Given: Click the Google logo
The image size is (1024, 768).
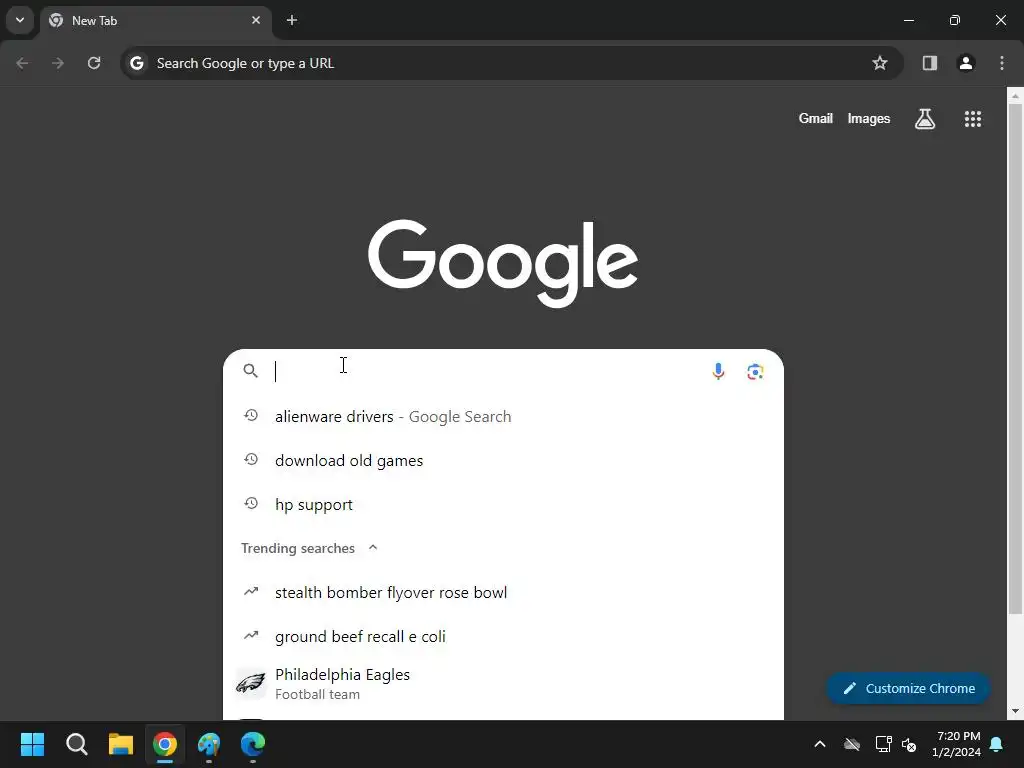Looking at the screenshot, I should click(x=503, y=263).
